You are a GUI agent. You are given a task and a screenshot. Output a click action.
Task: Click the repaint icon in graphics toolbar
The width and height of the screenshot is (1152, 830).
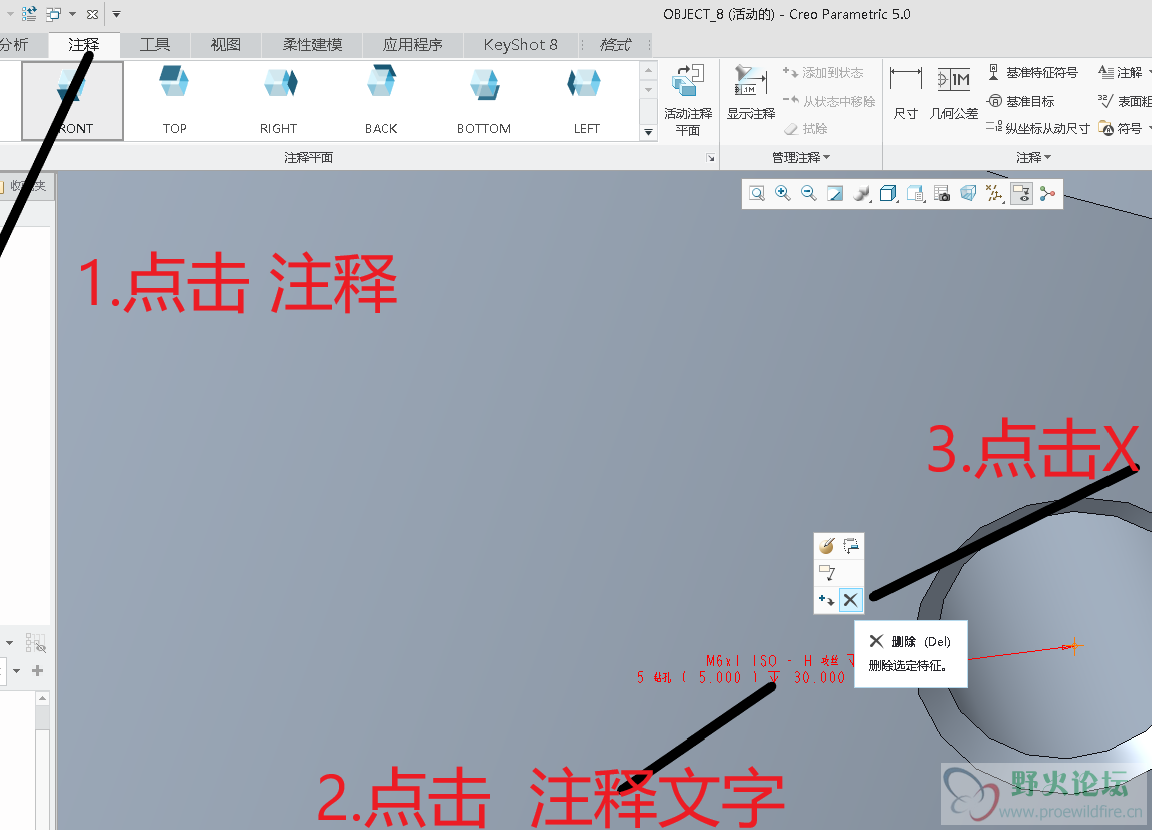[835, 193]
